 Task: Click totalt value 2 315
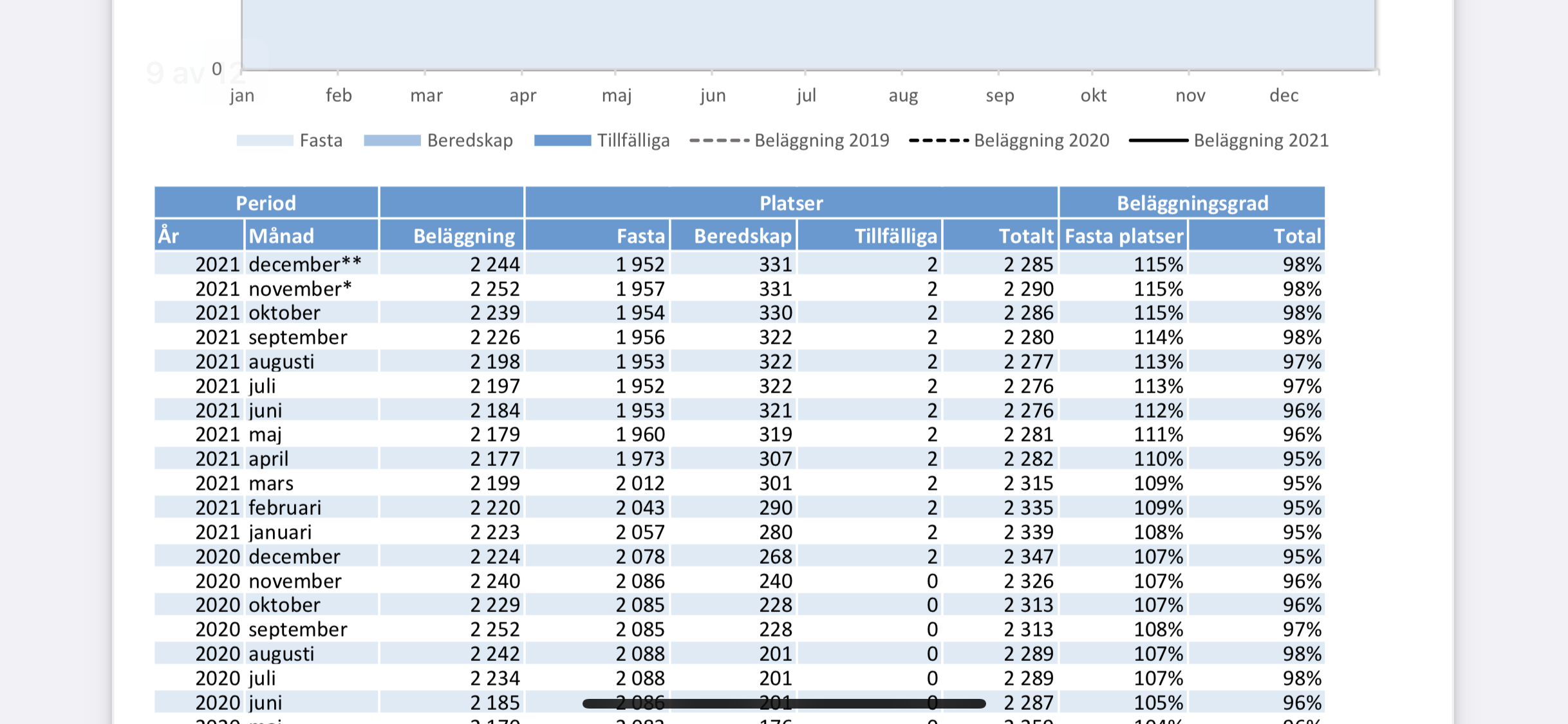click(1029, 483)
